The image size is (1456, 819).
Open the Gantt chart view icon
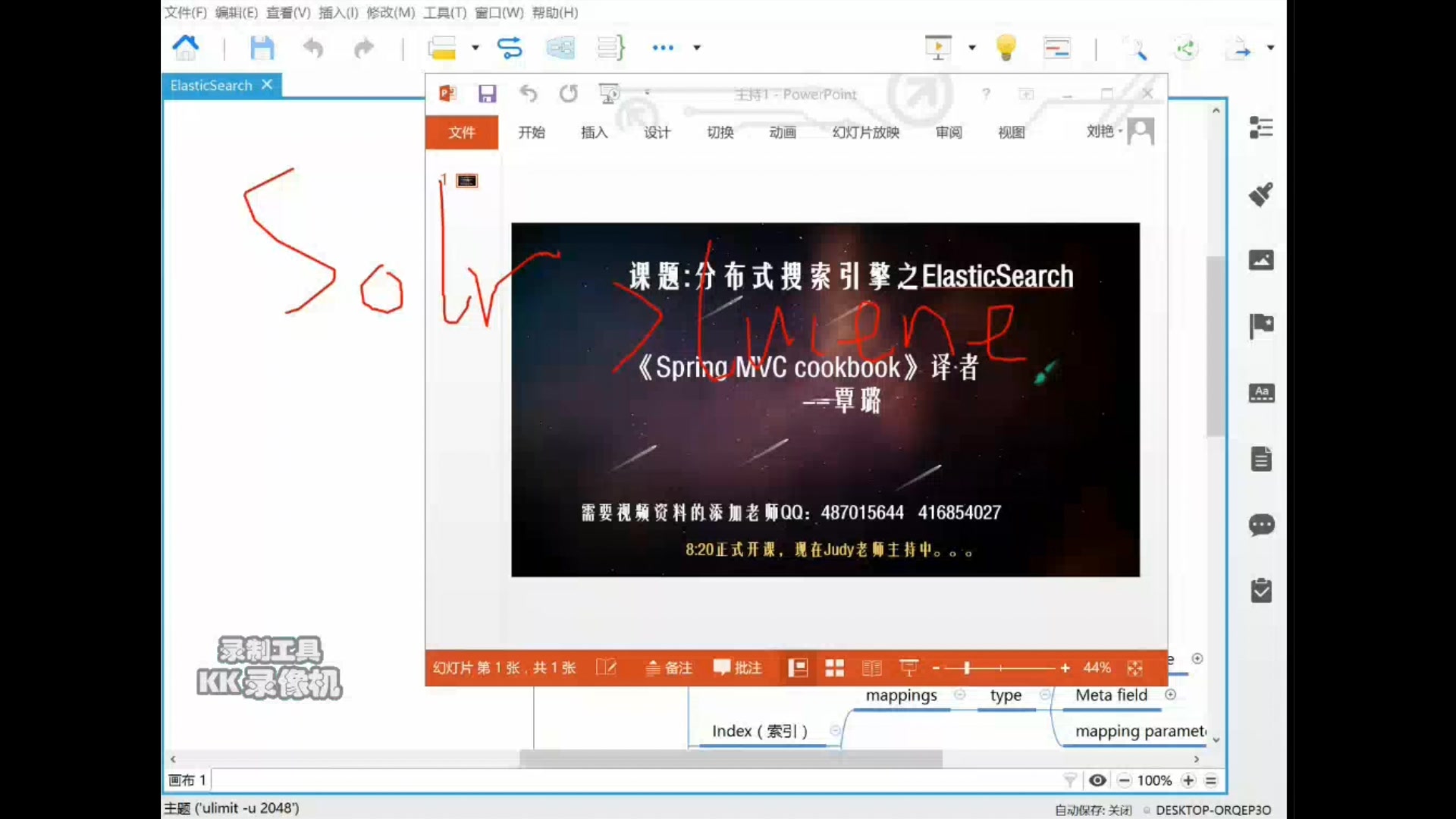pos(1056,48)
